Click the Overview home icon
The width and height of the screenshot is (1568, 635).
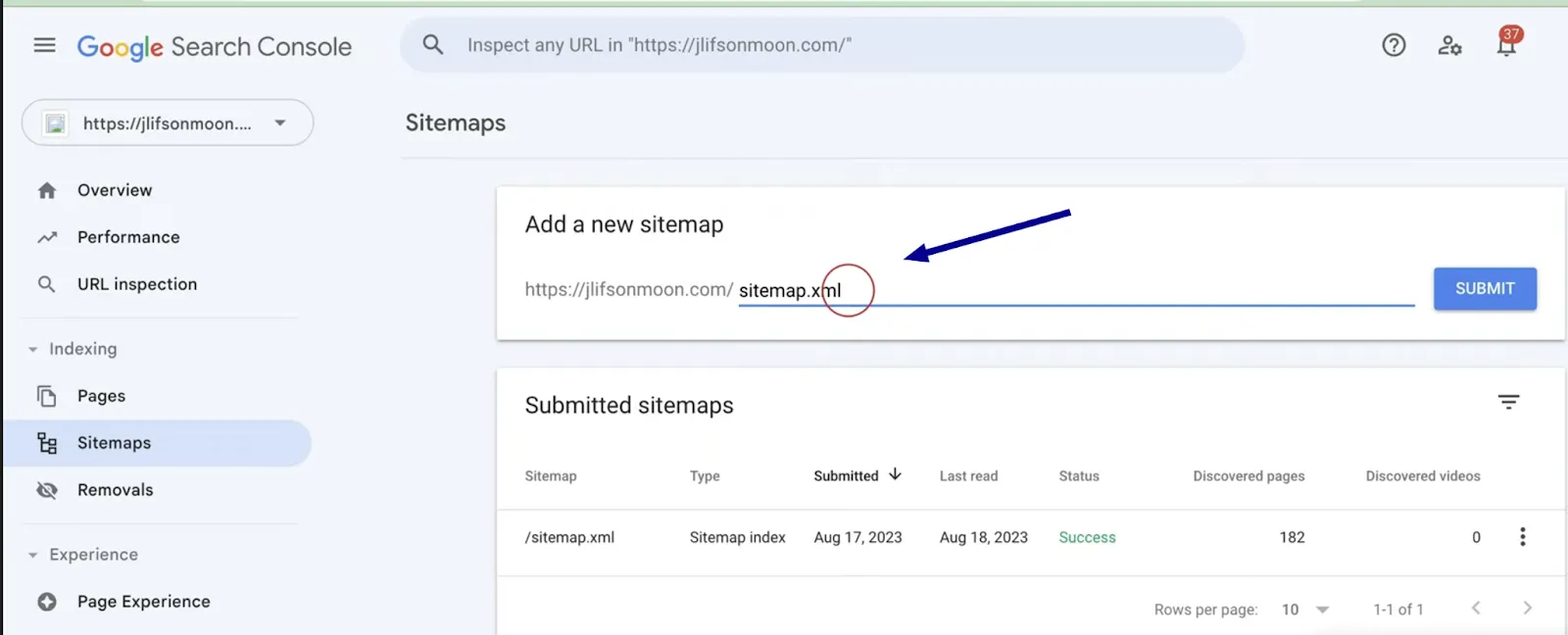click(x=47, y=190)
